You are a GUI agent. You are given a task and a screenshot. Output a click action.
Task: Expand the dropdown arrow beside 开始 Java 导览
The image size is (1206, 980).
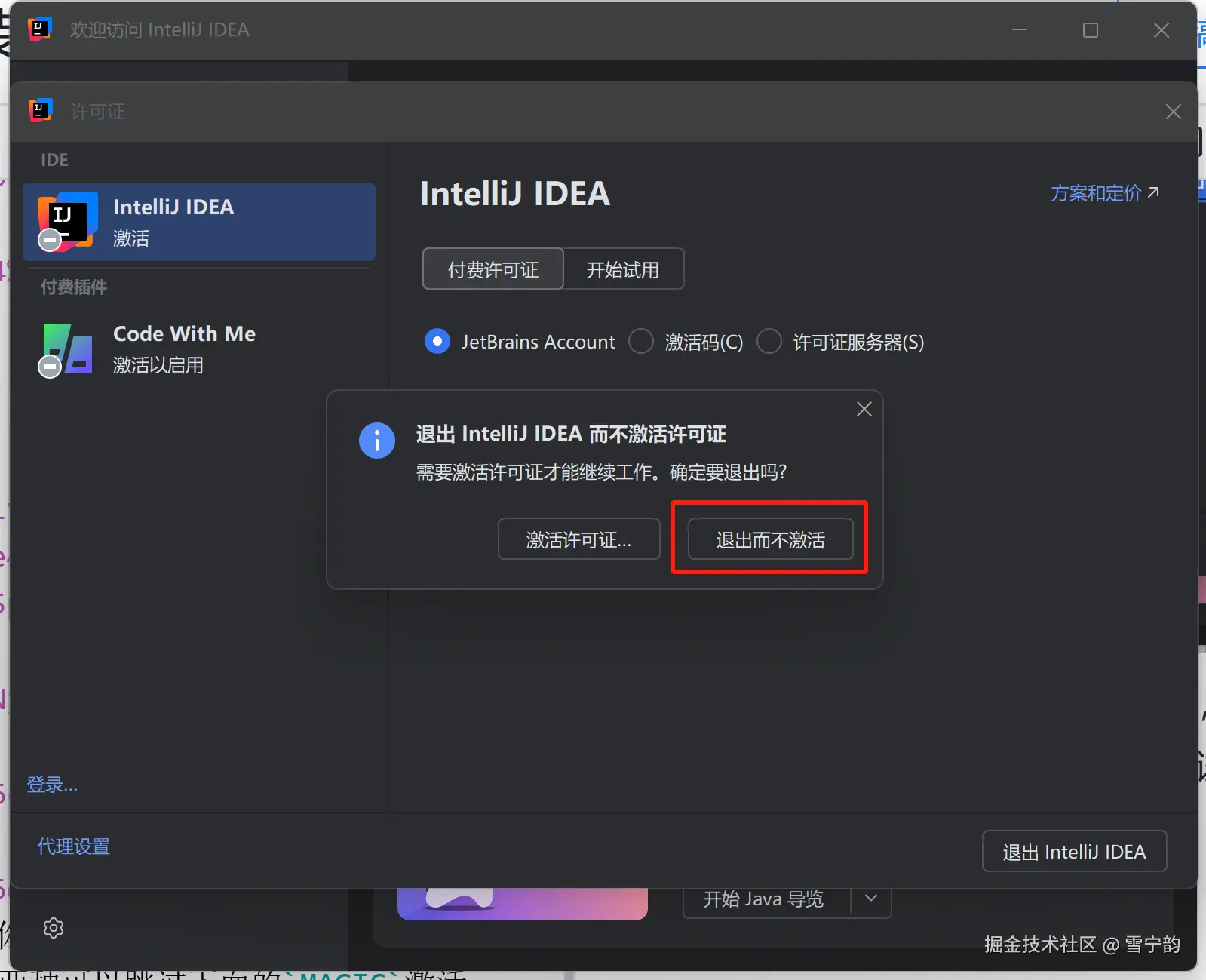[x=871, y=899]
